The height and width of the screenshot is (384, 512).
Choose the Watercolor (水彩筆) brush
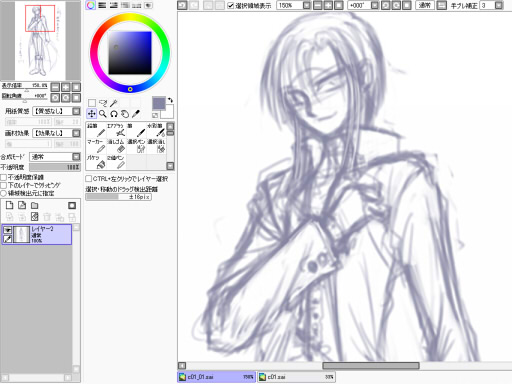coord(156,130)
